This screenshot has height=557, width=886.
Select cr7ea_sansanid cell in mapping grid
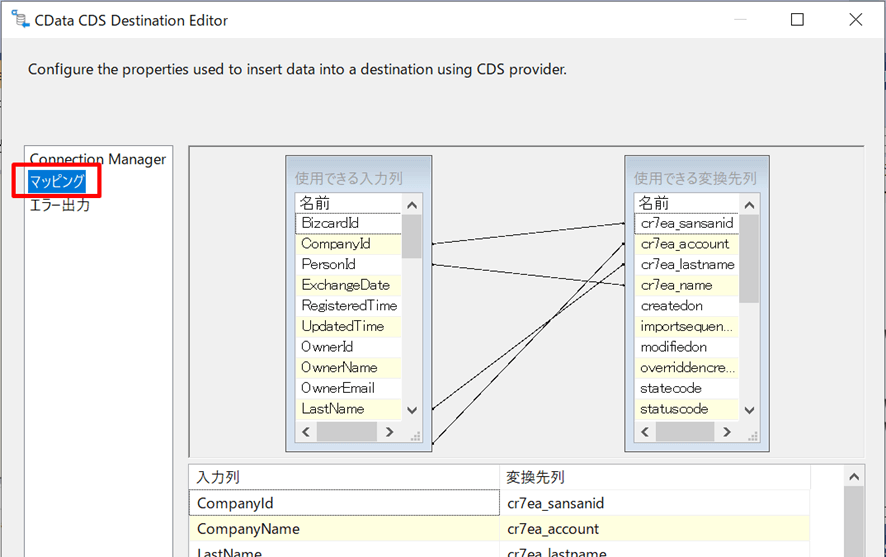coord(655,503)
